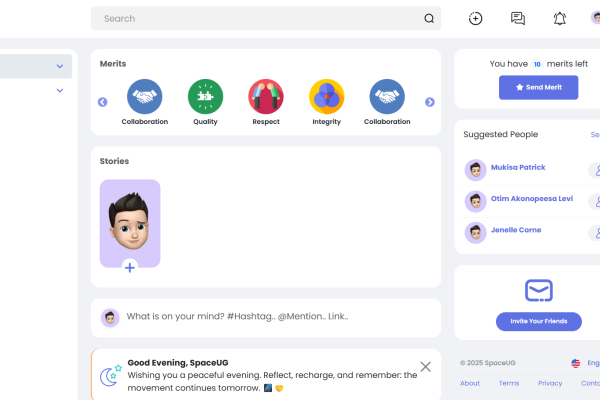600x400 pixels.
Task: Click Invite Your Friends button
Action: [x=538, y=321]
